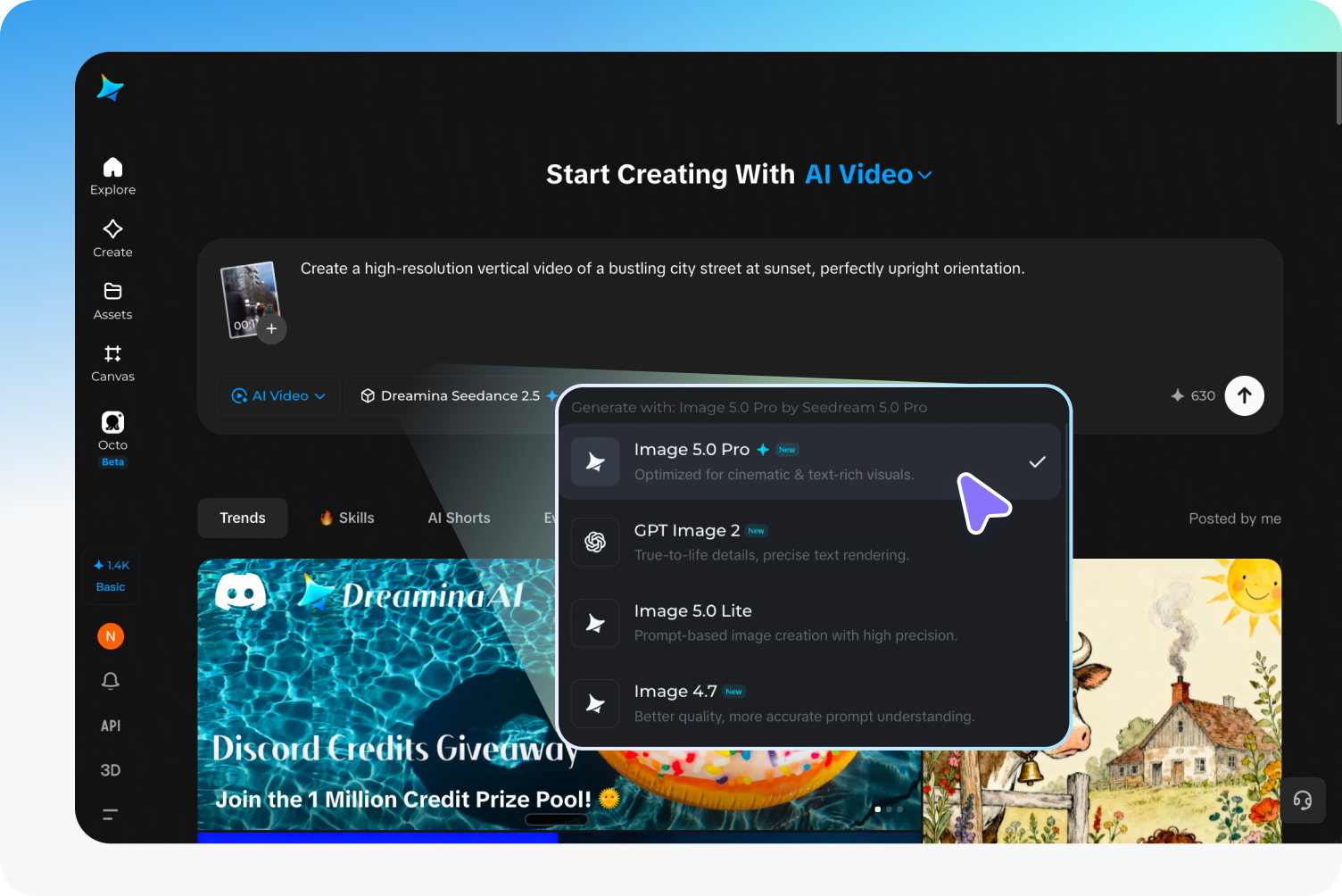Click the first banner carousel dot

(878, 809)
